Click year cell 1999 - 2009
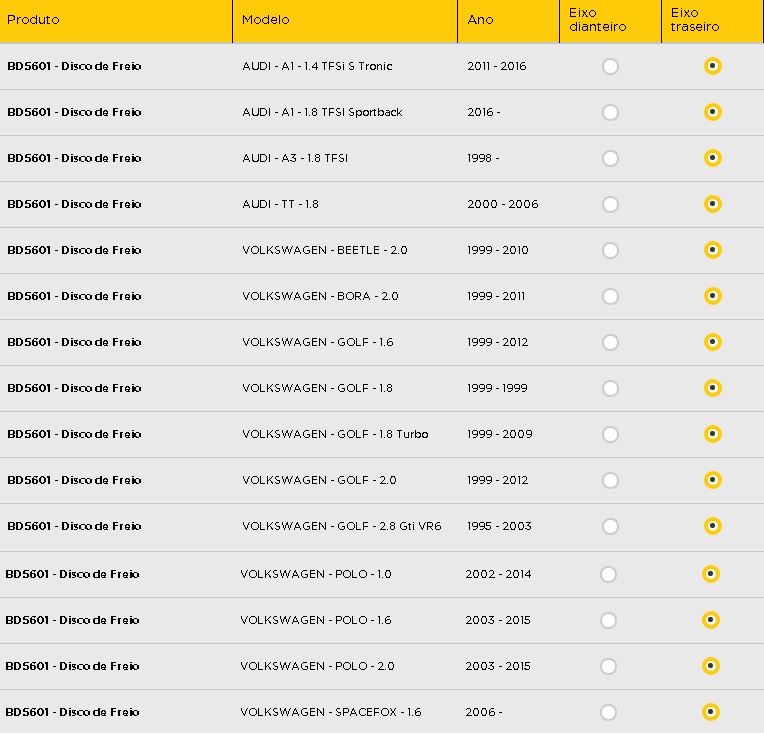The height and width of the screenshot is (733, 764). pyautogui.click(x=499, y=434)
